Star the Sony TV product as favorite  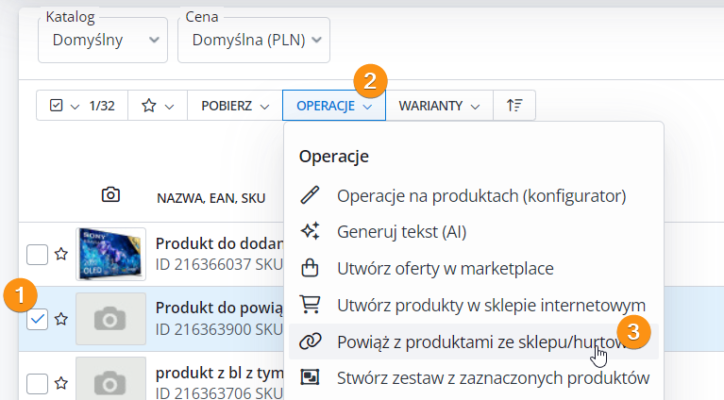tap(61, 255)
